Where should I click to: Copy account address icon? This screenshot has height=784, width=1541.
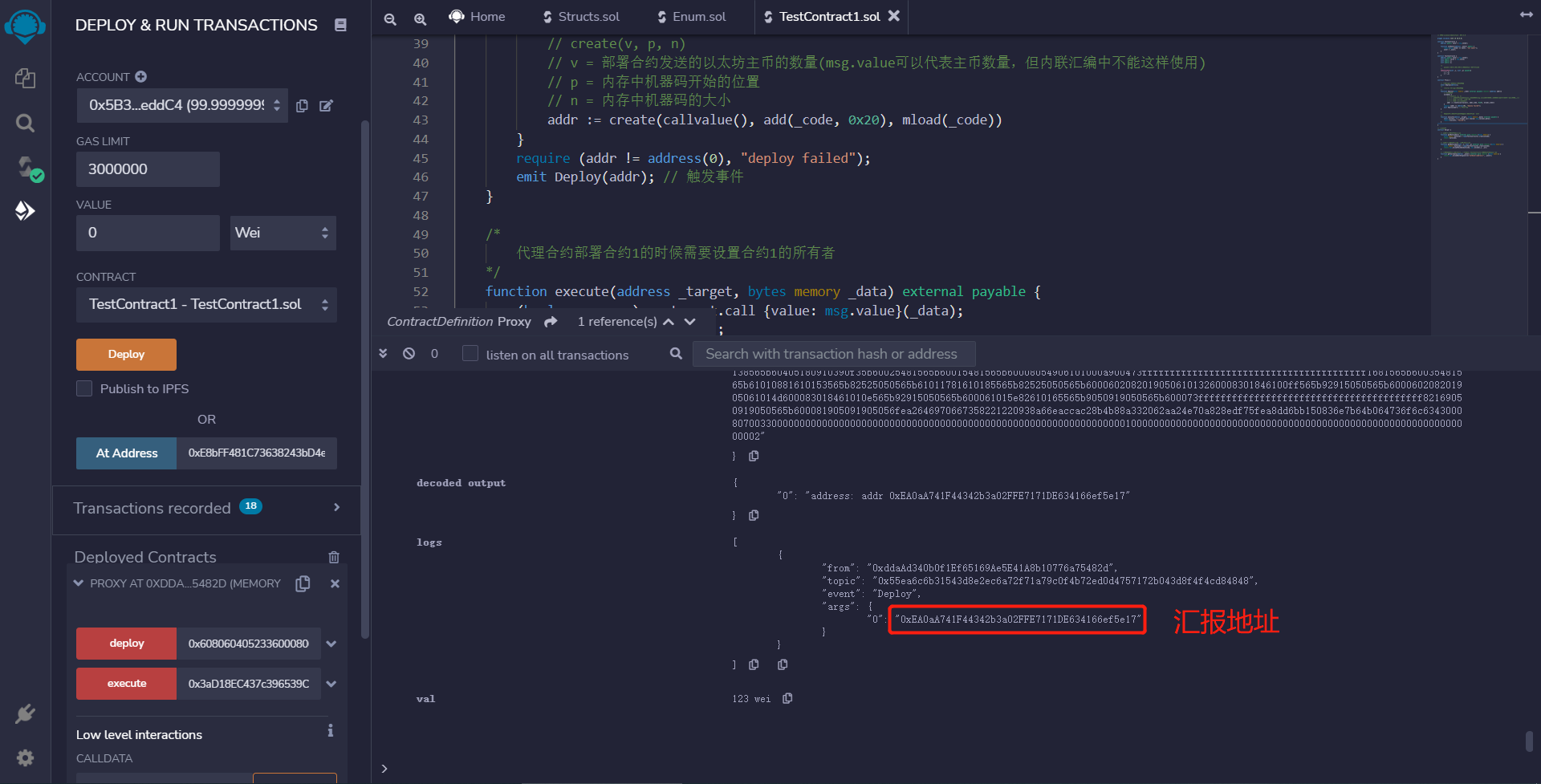302,106
